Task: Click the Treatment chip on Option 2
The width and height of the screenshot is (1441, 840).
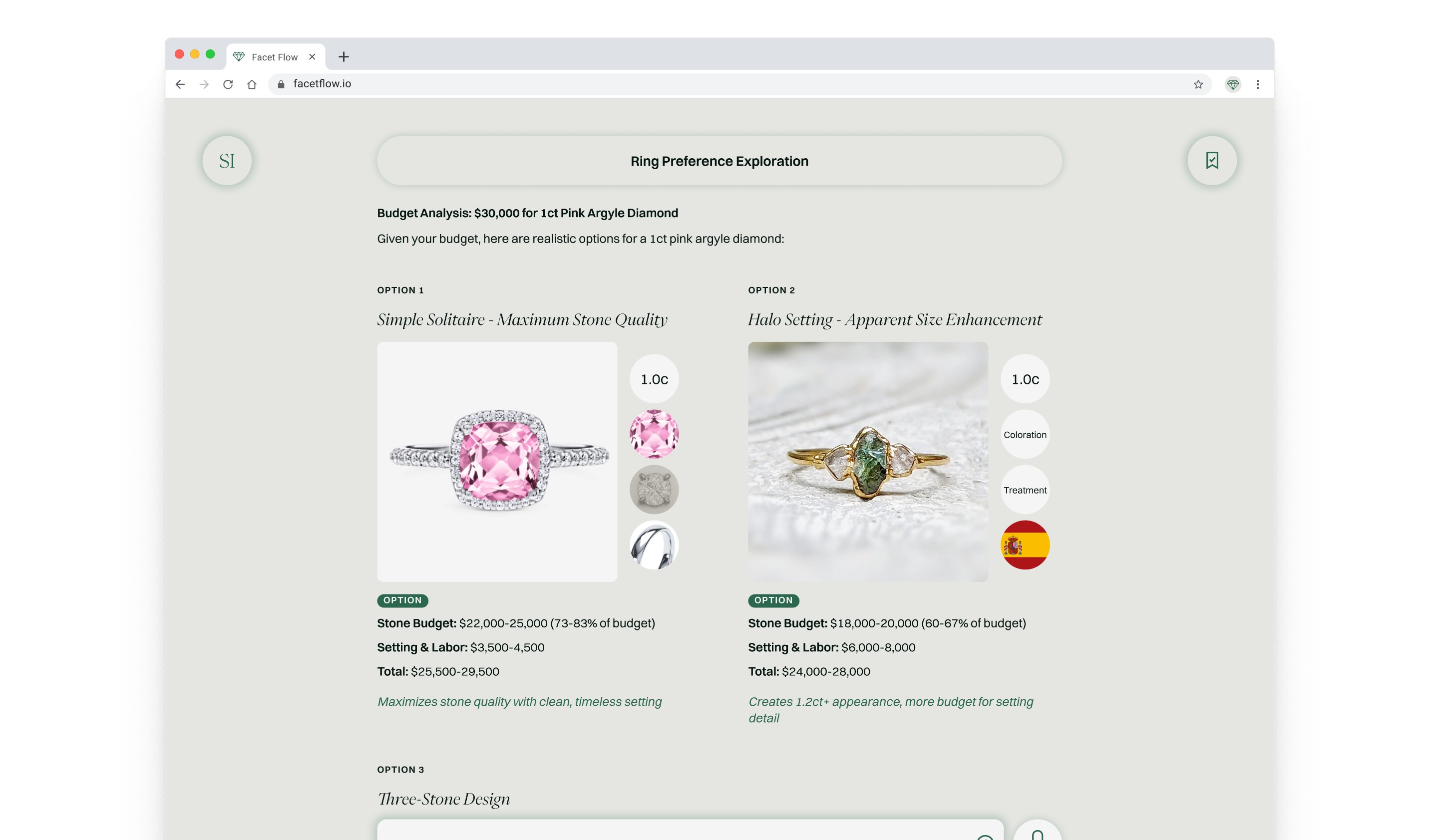Action: point(1025,490)
